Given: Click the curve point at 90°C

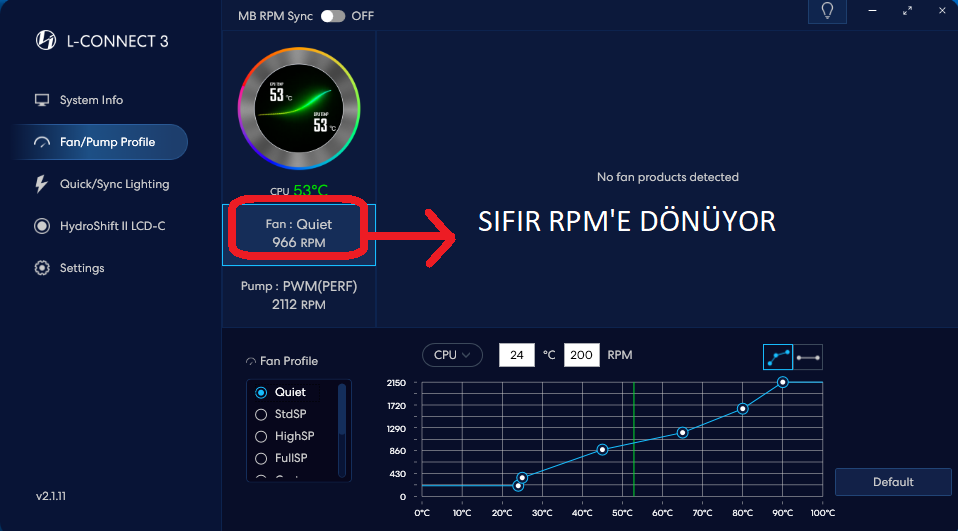Looking at the screenshot, I should click(x=783, y=383).
